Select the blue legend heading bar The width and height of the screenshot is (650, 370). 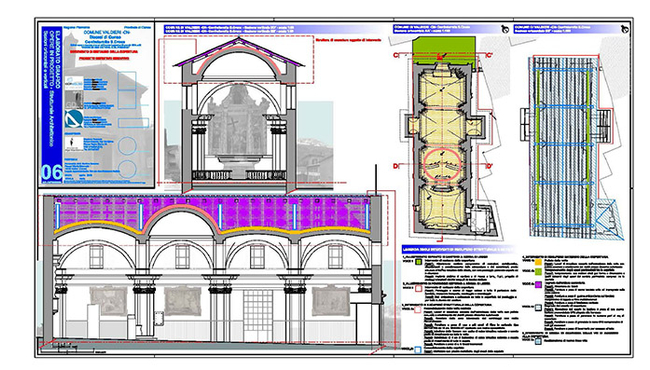pos(458,249)
